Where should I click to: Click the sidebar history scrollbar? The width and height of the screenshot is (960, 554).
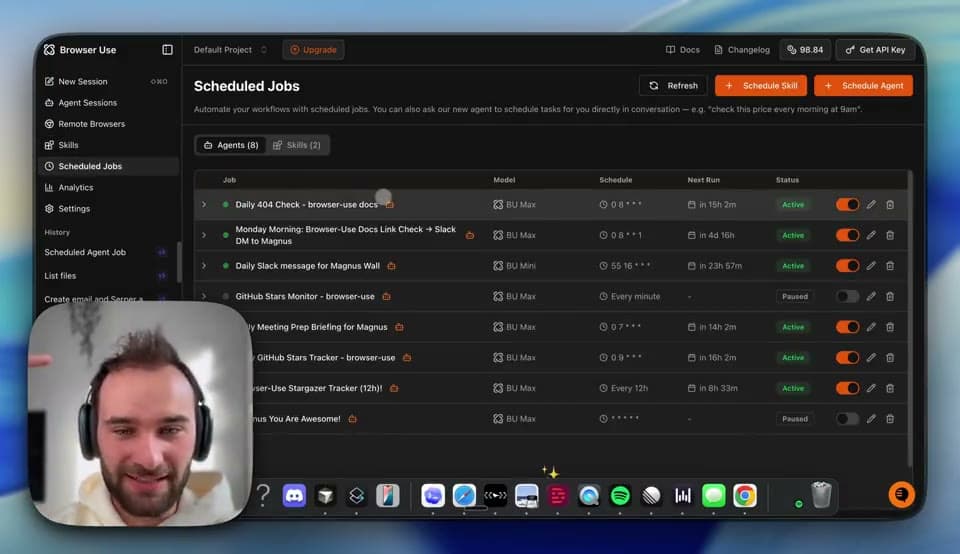[179, 262]
